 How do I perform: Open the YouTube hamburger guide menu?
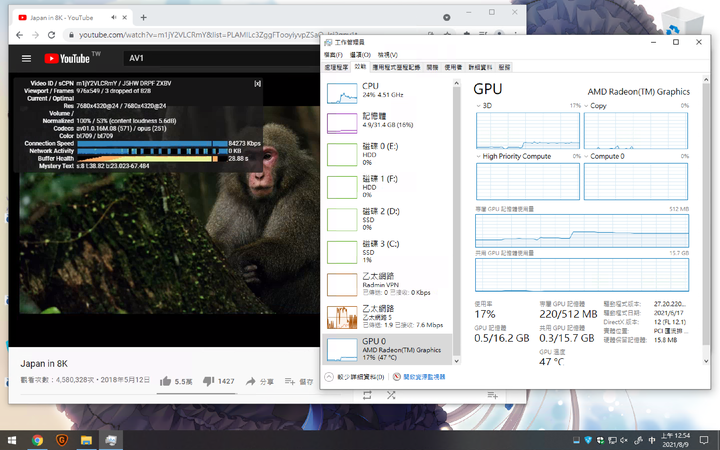[27, 58]
